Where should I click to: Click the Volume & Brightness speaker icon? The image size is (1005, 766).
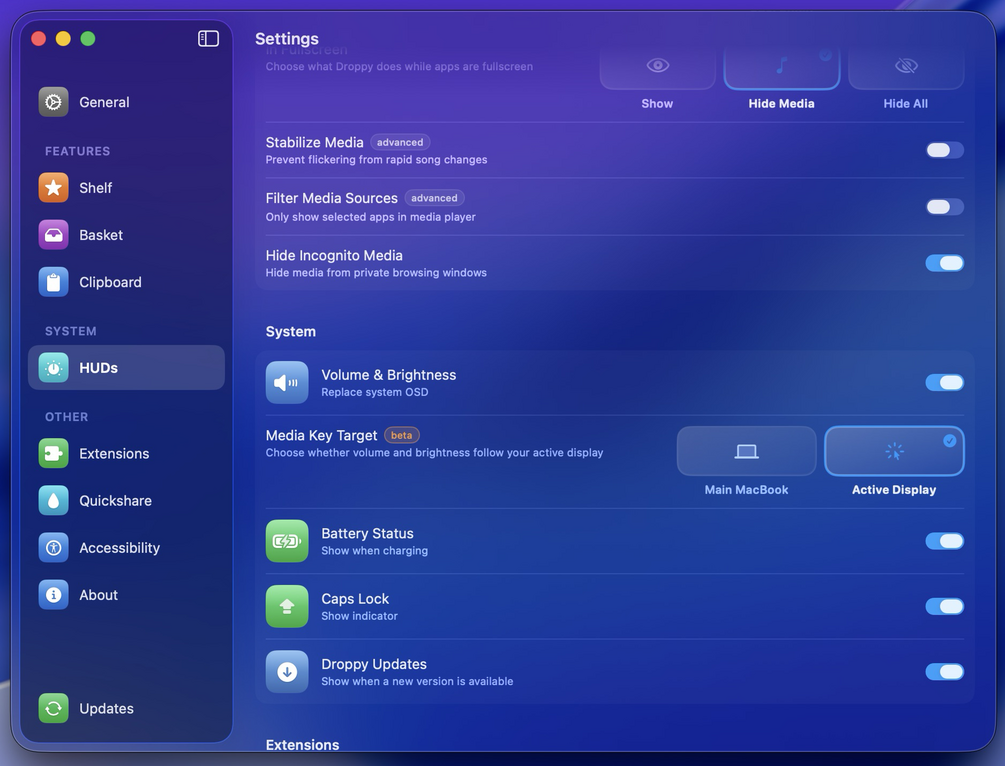(x=287, y=381)
